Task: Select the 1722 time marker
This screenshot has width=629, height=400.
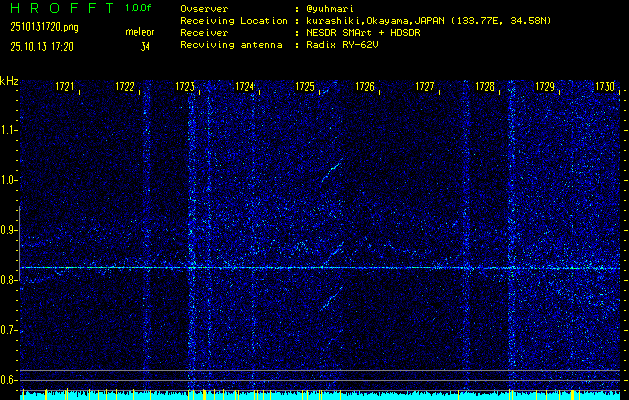Action: (x=125, y=86)
